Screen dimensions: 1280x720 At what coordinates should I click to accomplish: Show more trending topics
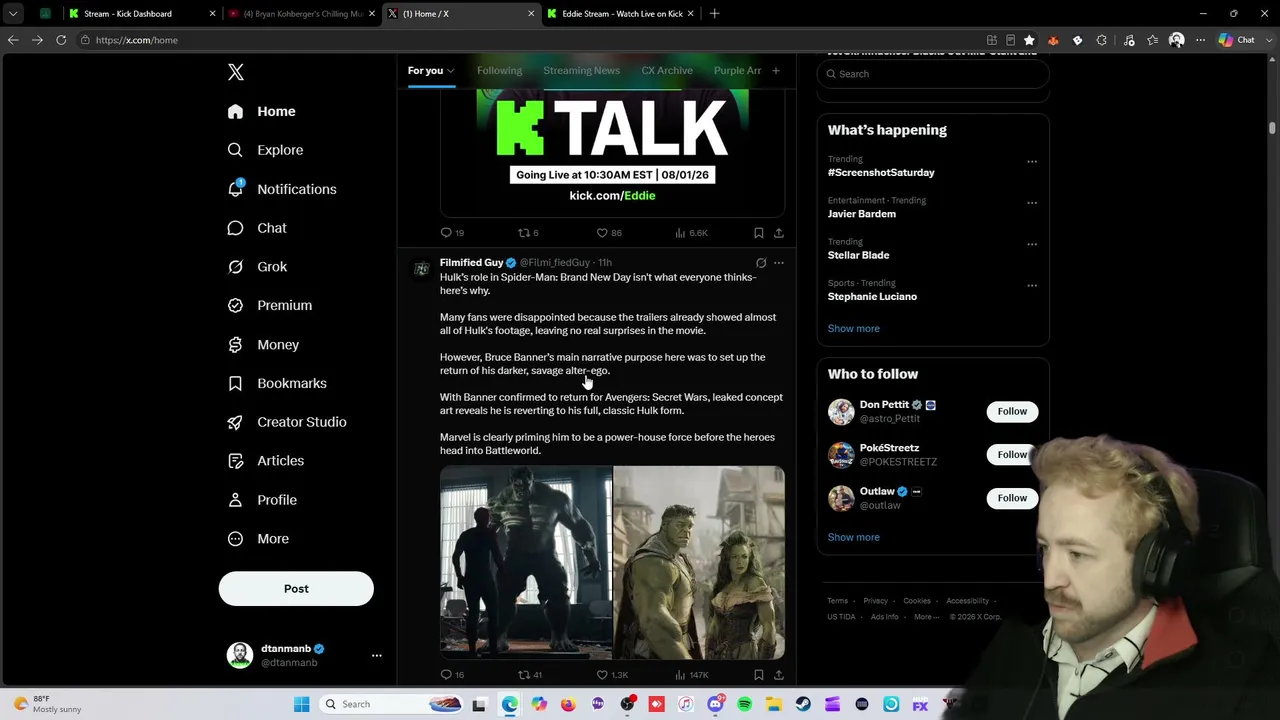pos(853,328)
